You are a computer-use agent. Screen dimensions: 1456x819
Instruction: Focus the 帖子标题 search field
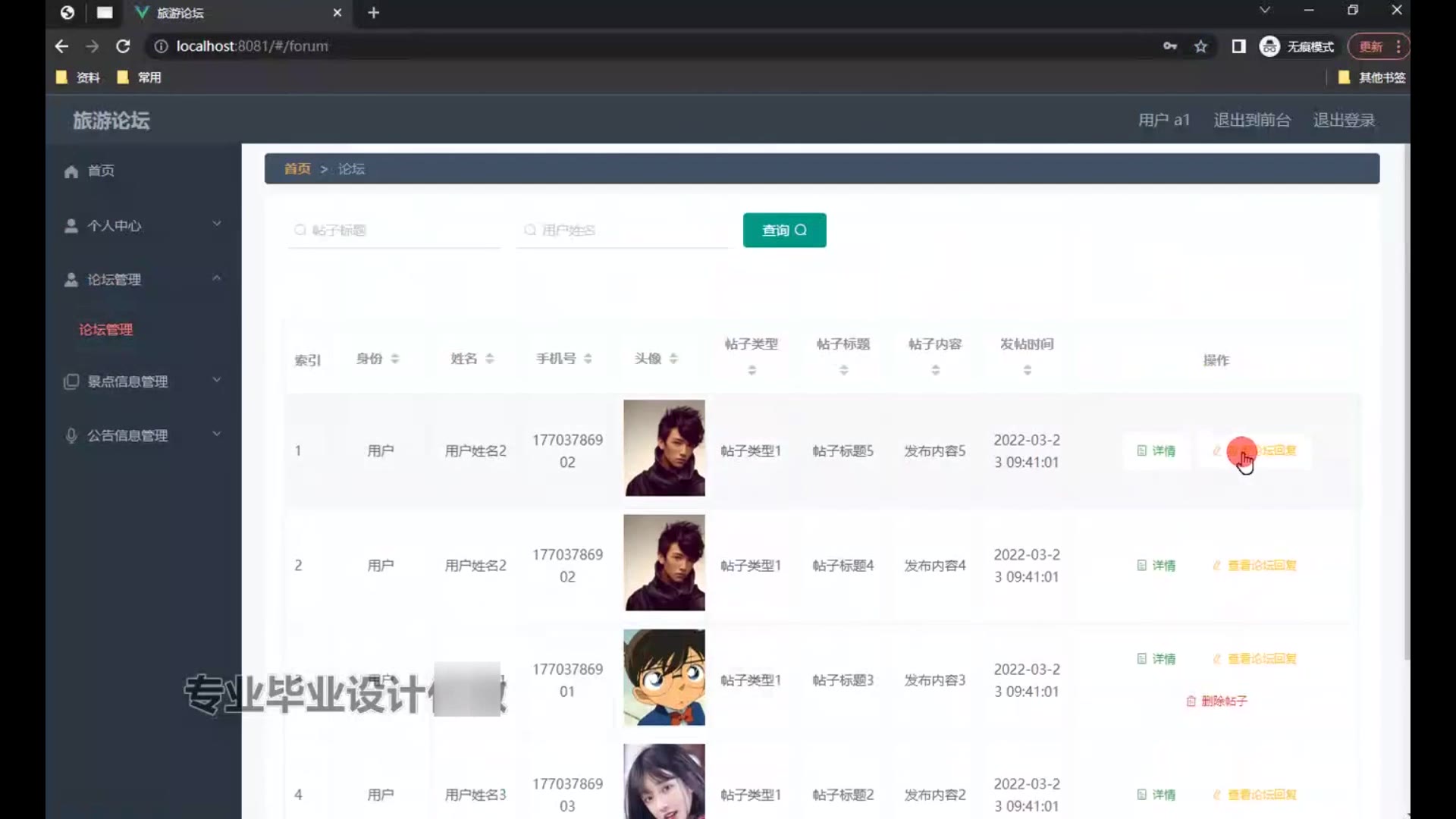pyautogui.click(x=394, y=230)
